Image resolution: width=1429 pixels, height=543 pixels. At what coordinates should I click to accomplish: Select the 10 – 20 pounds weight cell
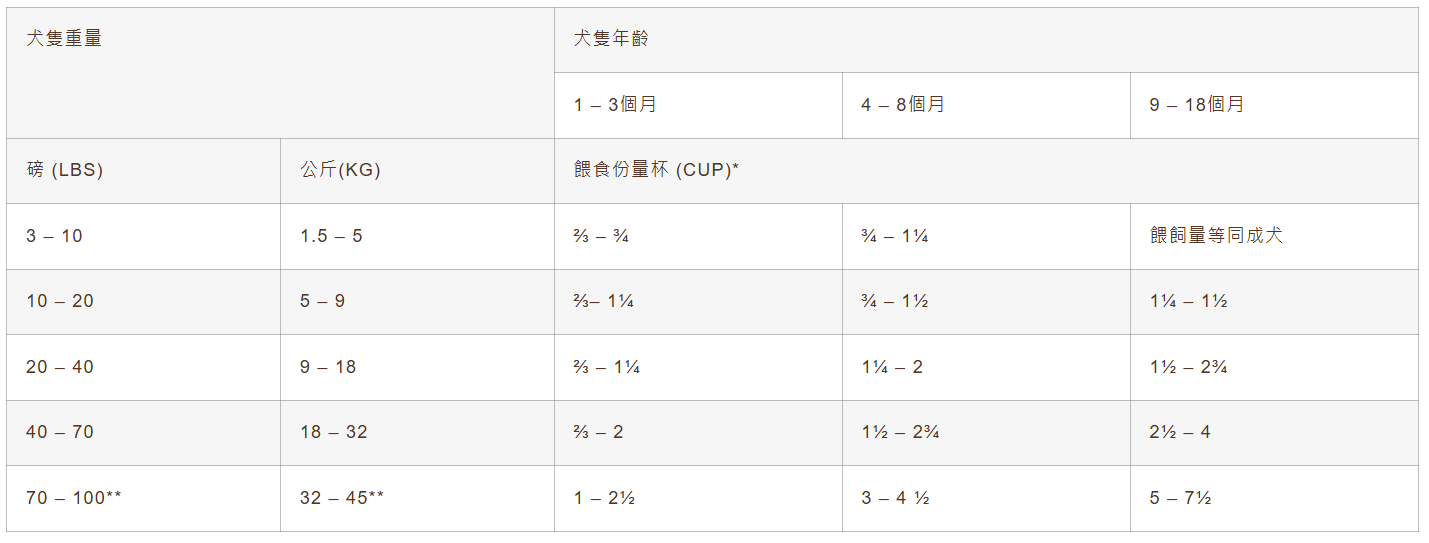pyautogui.click(x=60, y=302)
